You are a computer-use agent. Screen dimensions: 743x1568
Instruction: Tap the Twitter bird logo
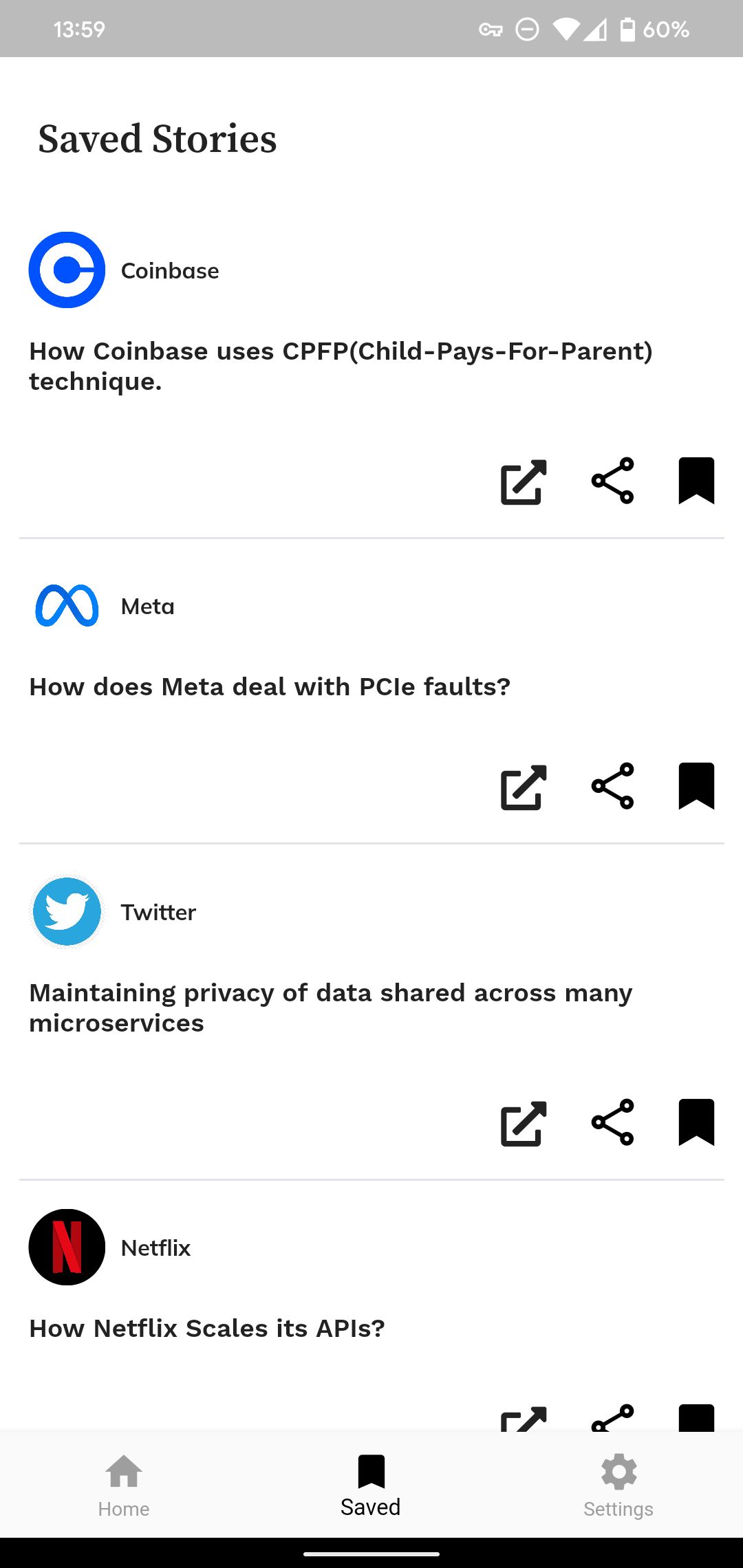click(x=66, y=911)
